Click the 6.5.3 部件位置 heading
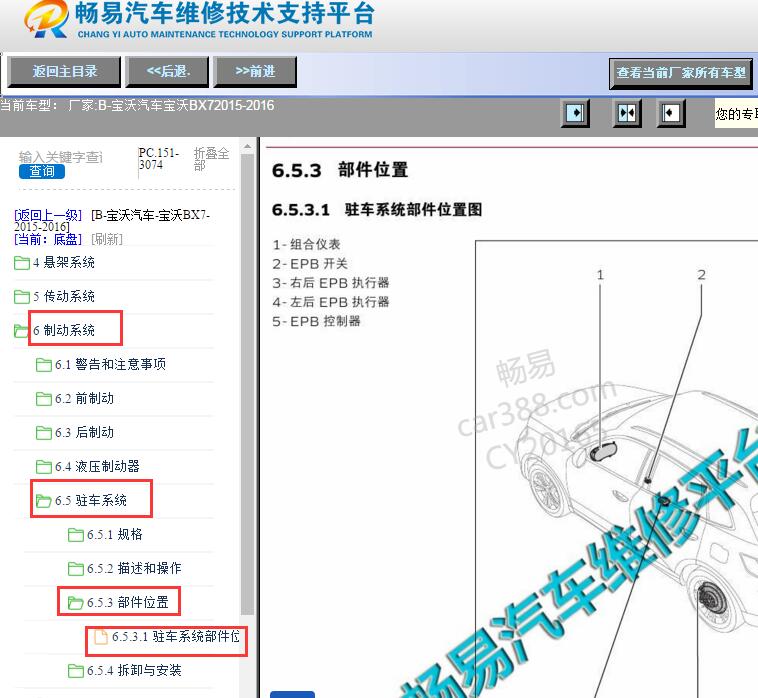The image size is (758, 698). point(340,170)
